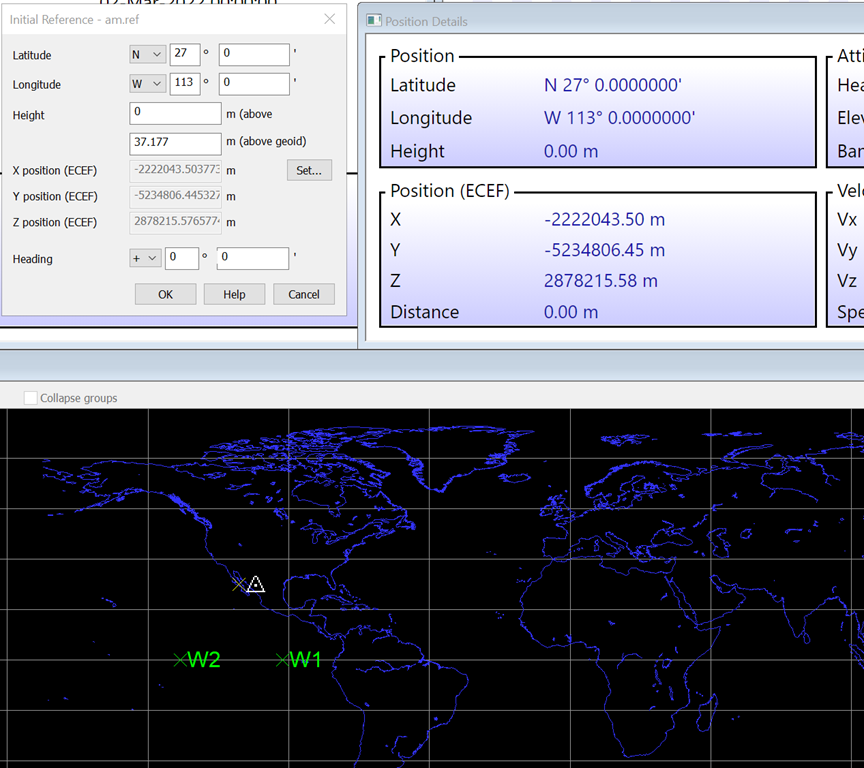Toggle the Collapse groups checkbox

pos(31,398)
